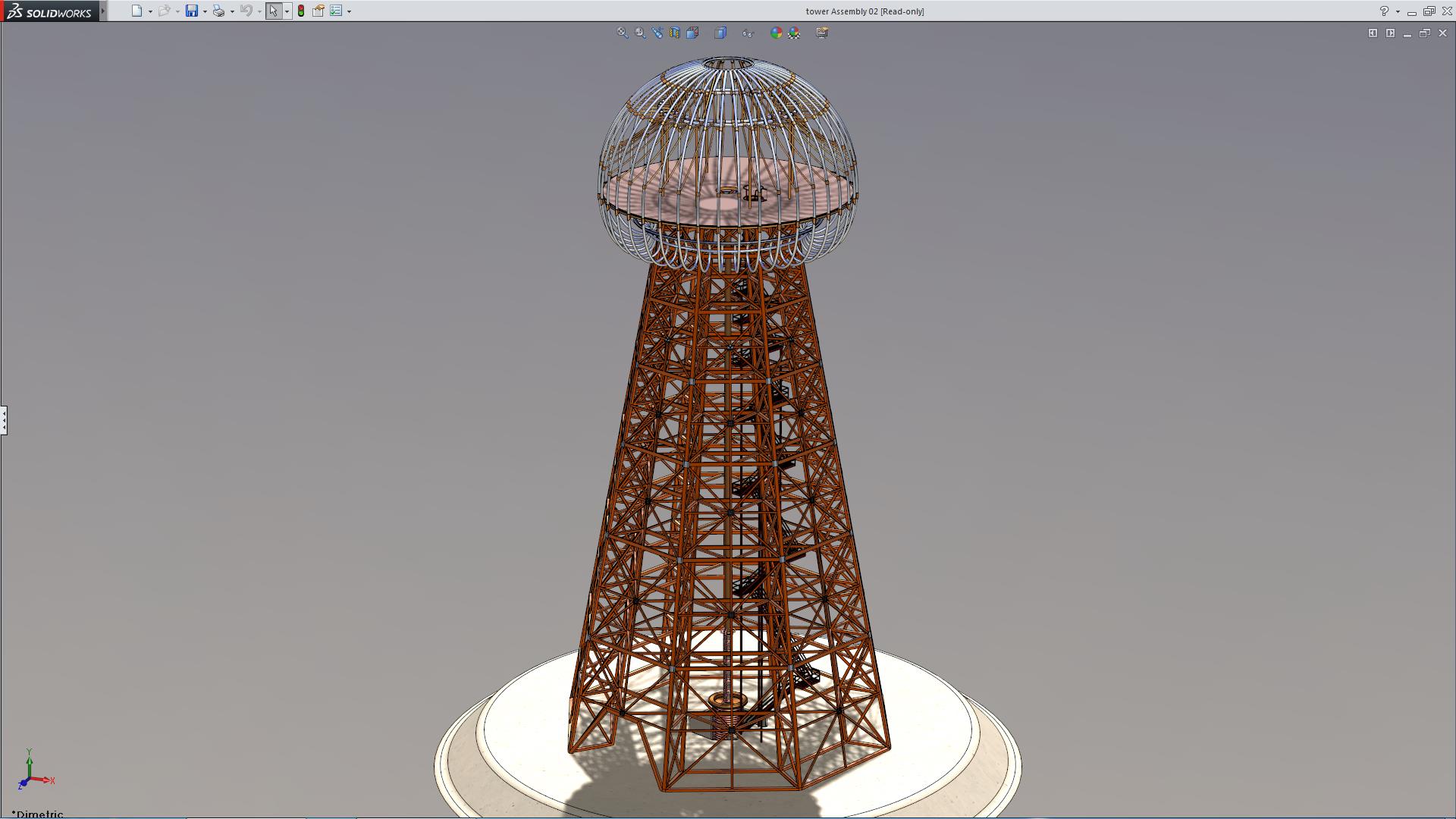
Task: Expand the Save button dropdown arrow
Action: (205, 11)
